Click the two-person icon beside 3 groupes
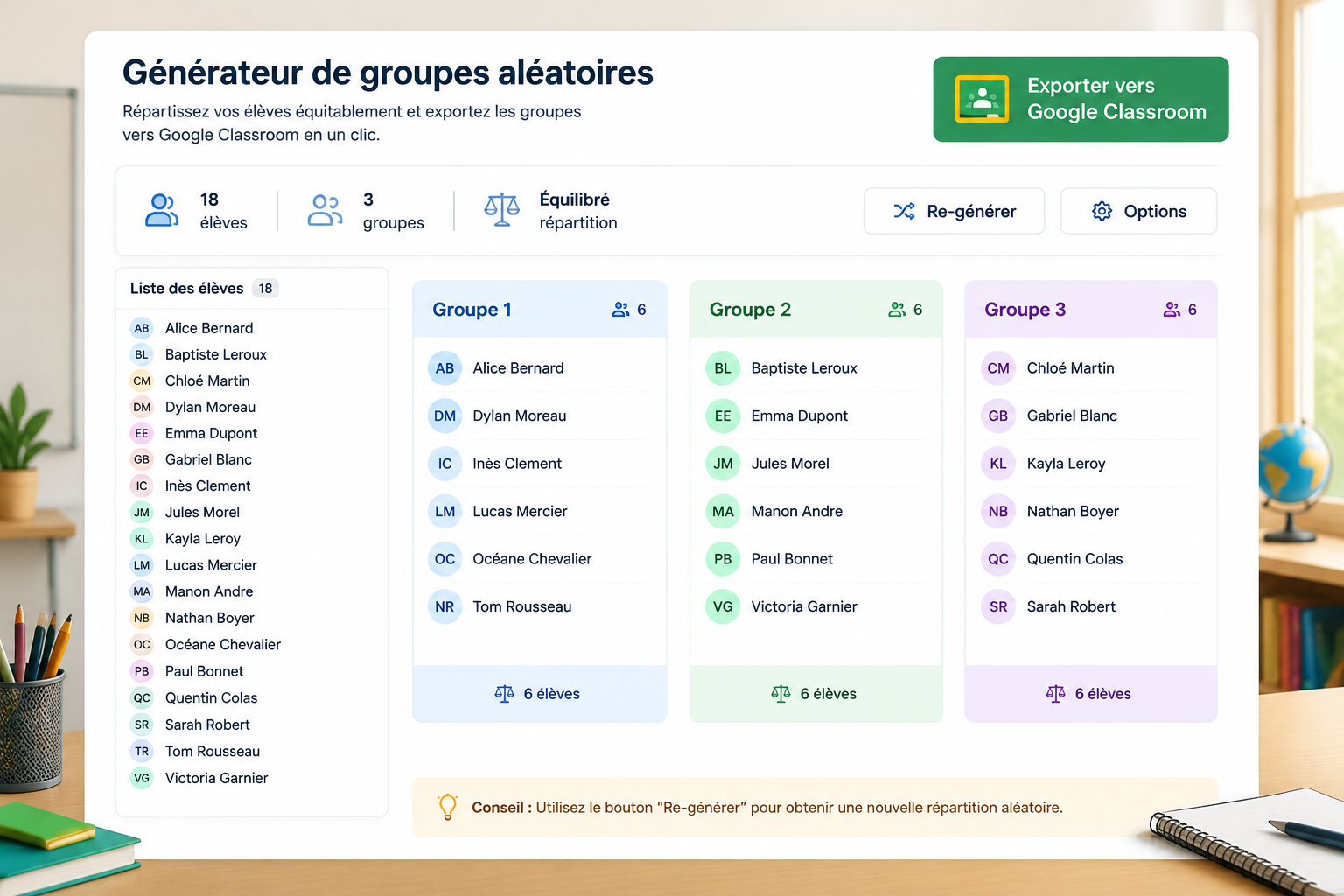1344x896 pixels. [x=325, y=211]
